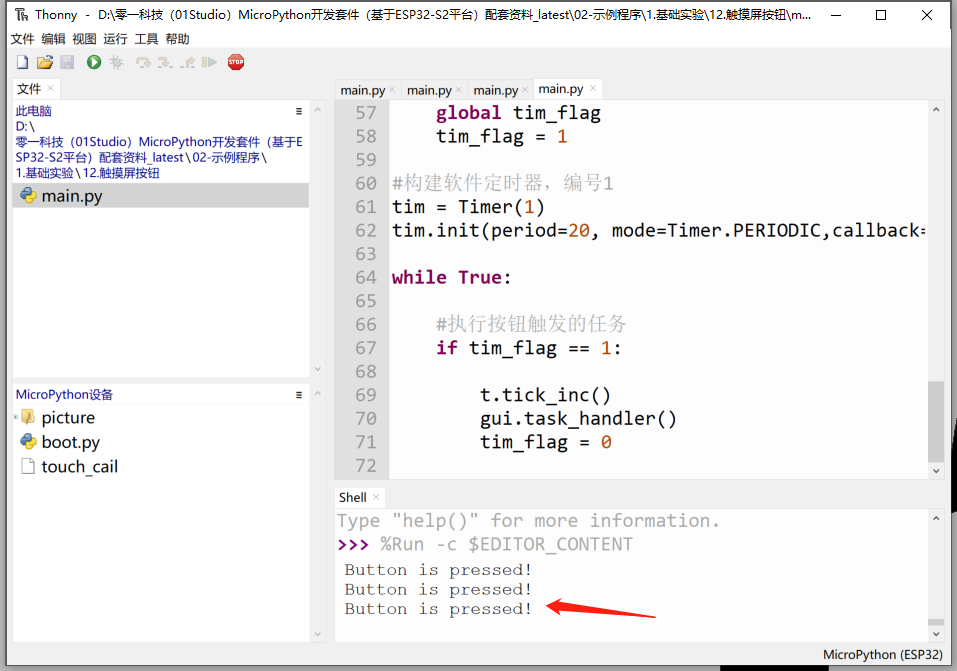Viewport: 957px width, 671px height.
Task: Switch to the first main.py tab
Action: 362,90
